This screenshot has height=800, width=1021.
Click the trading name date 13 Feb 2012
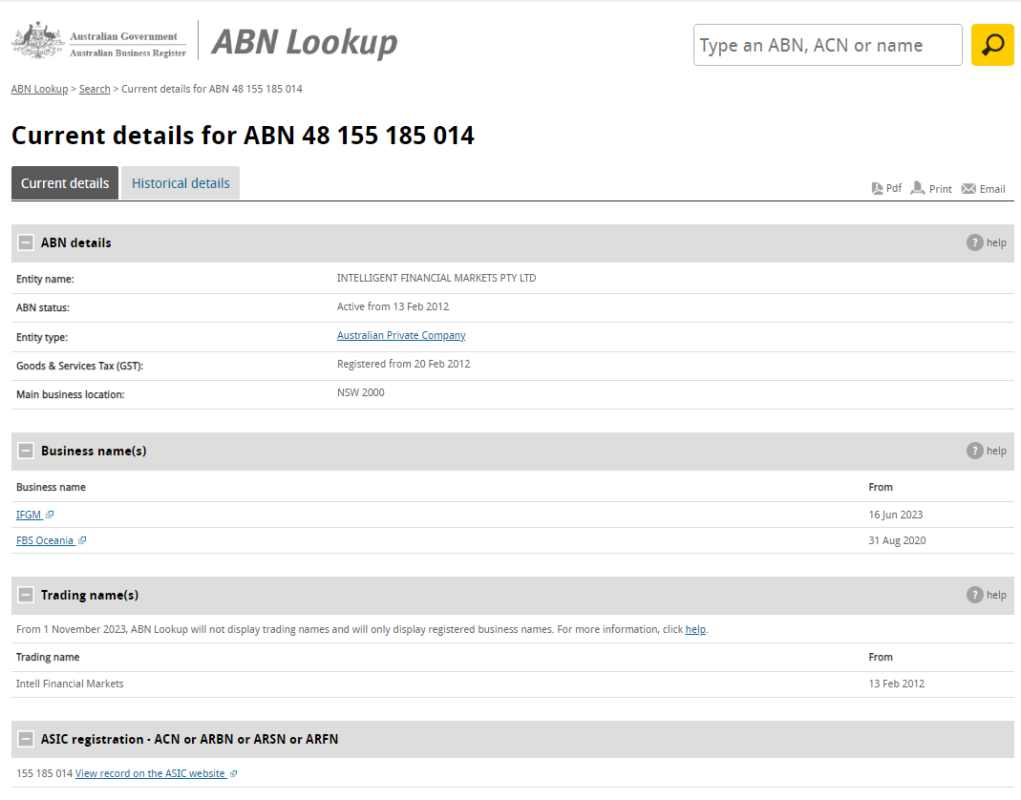pos(897,683)
